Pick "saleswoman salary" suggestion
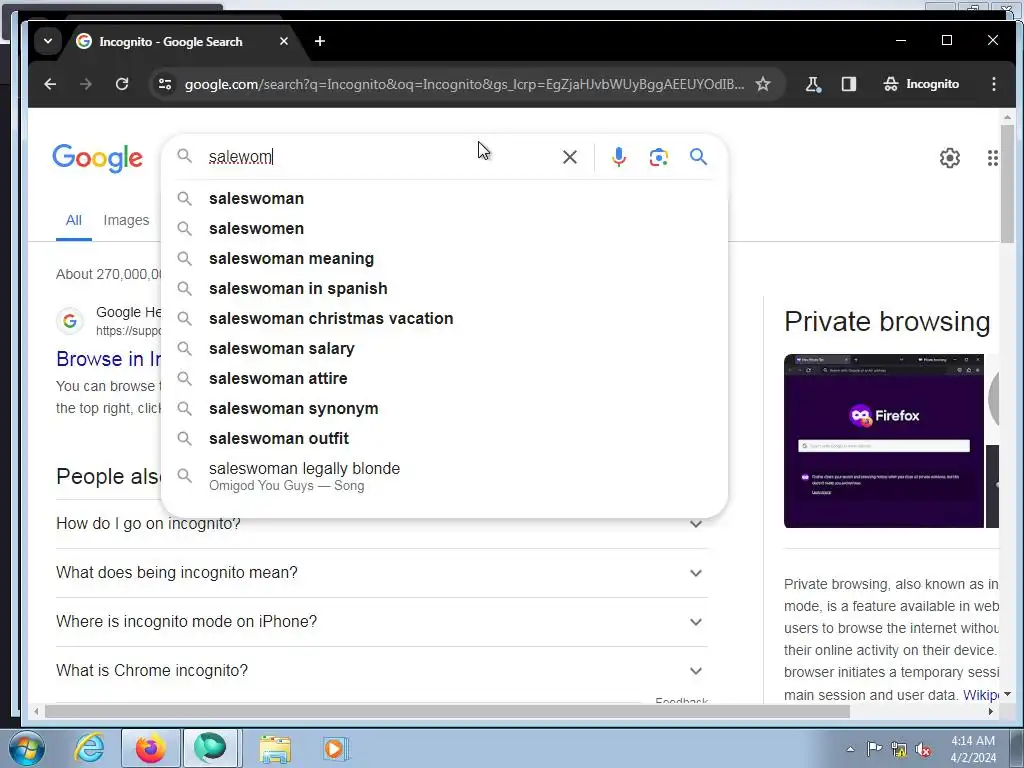 click(x=444, y=349)
